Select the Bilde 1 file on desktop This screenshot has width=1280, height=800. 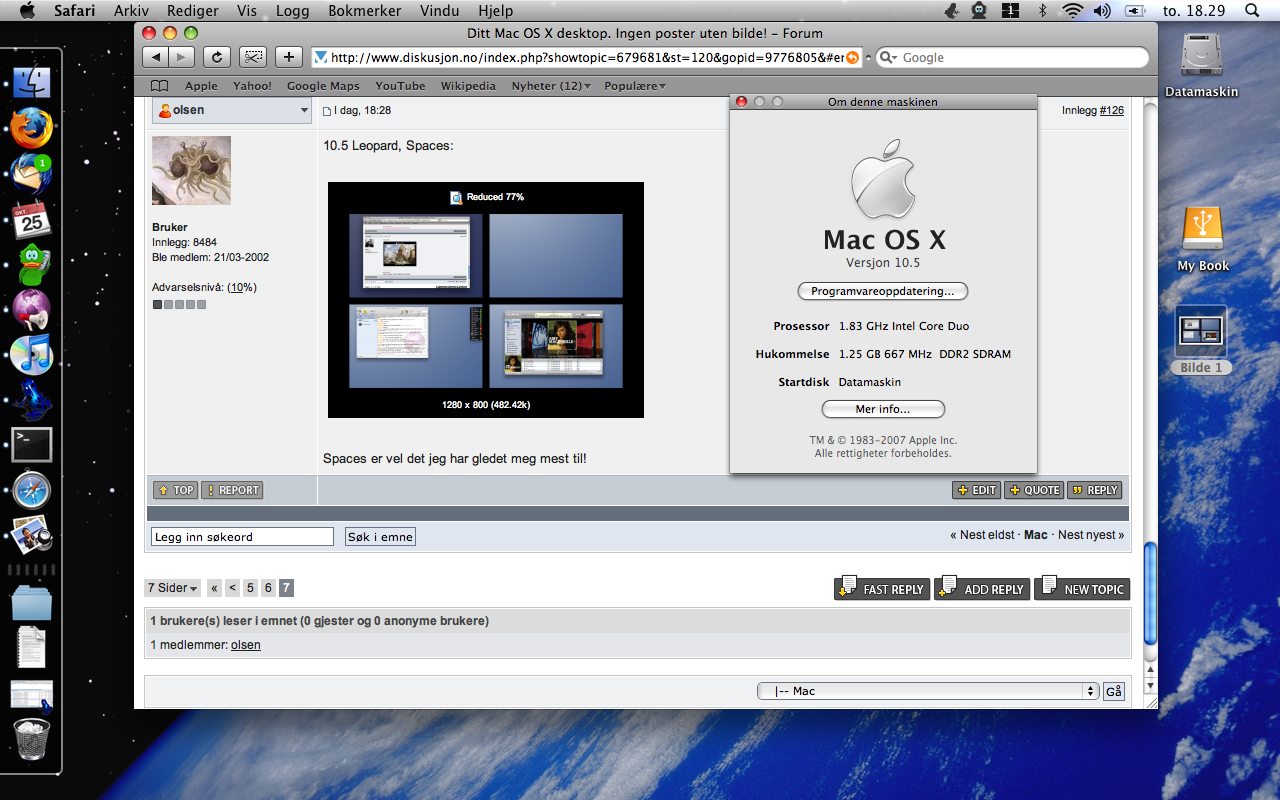(x=1201, y=340)
